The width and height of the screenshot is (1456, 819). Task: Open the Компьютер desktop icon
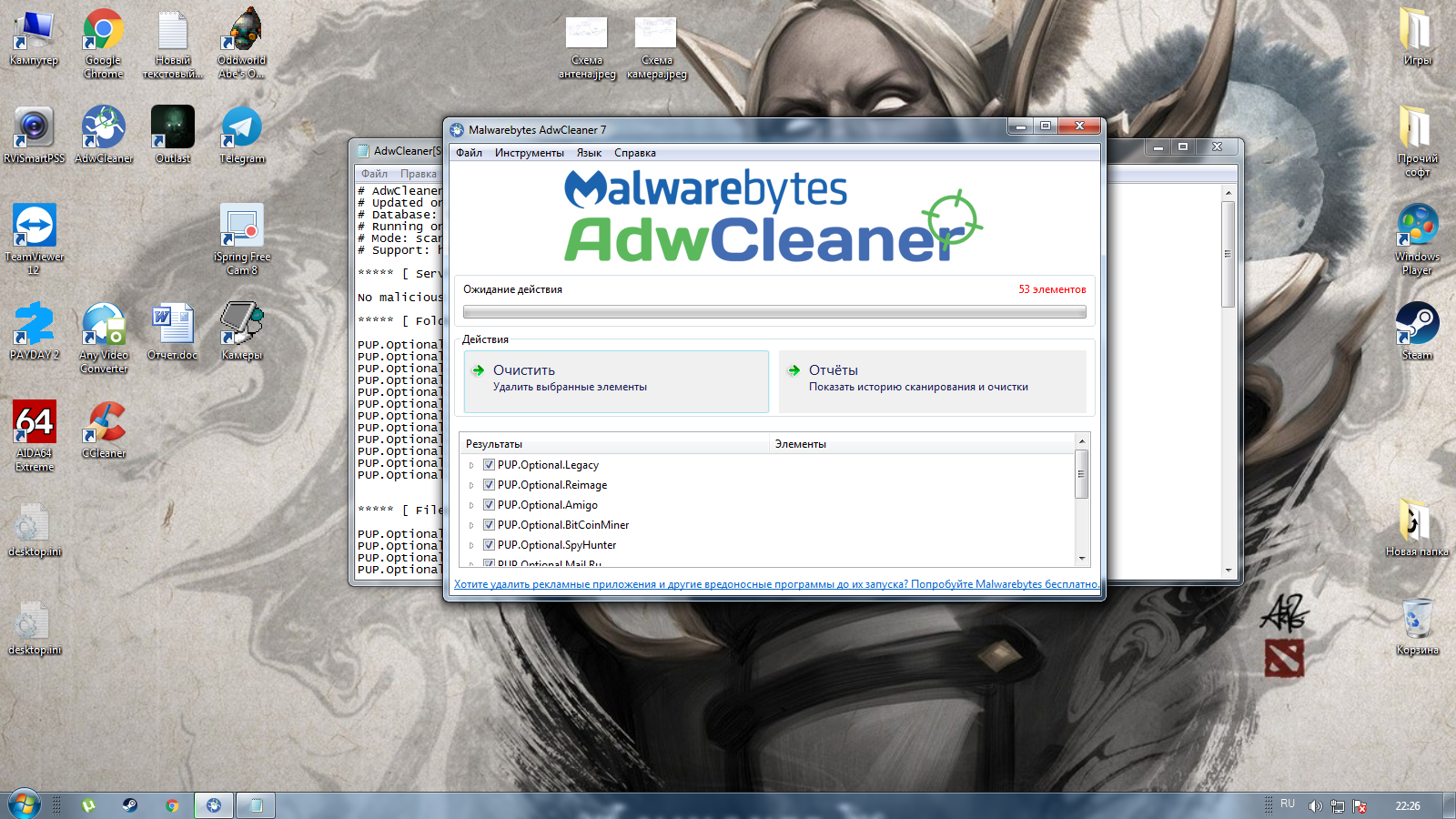click(35, 38)
